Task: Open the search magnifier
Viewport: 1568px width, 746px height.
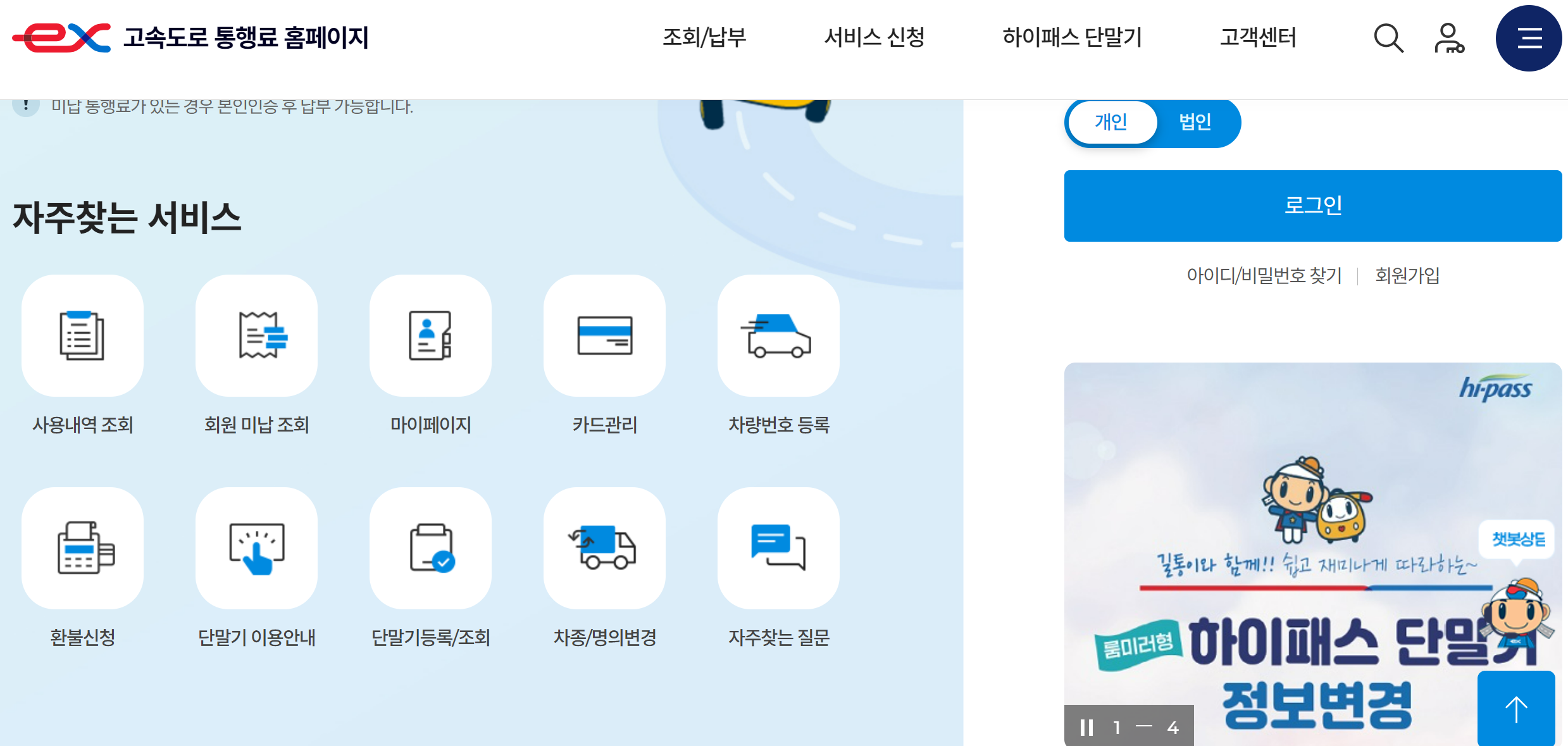Action: 1389,38
